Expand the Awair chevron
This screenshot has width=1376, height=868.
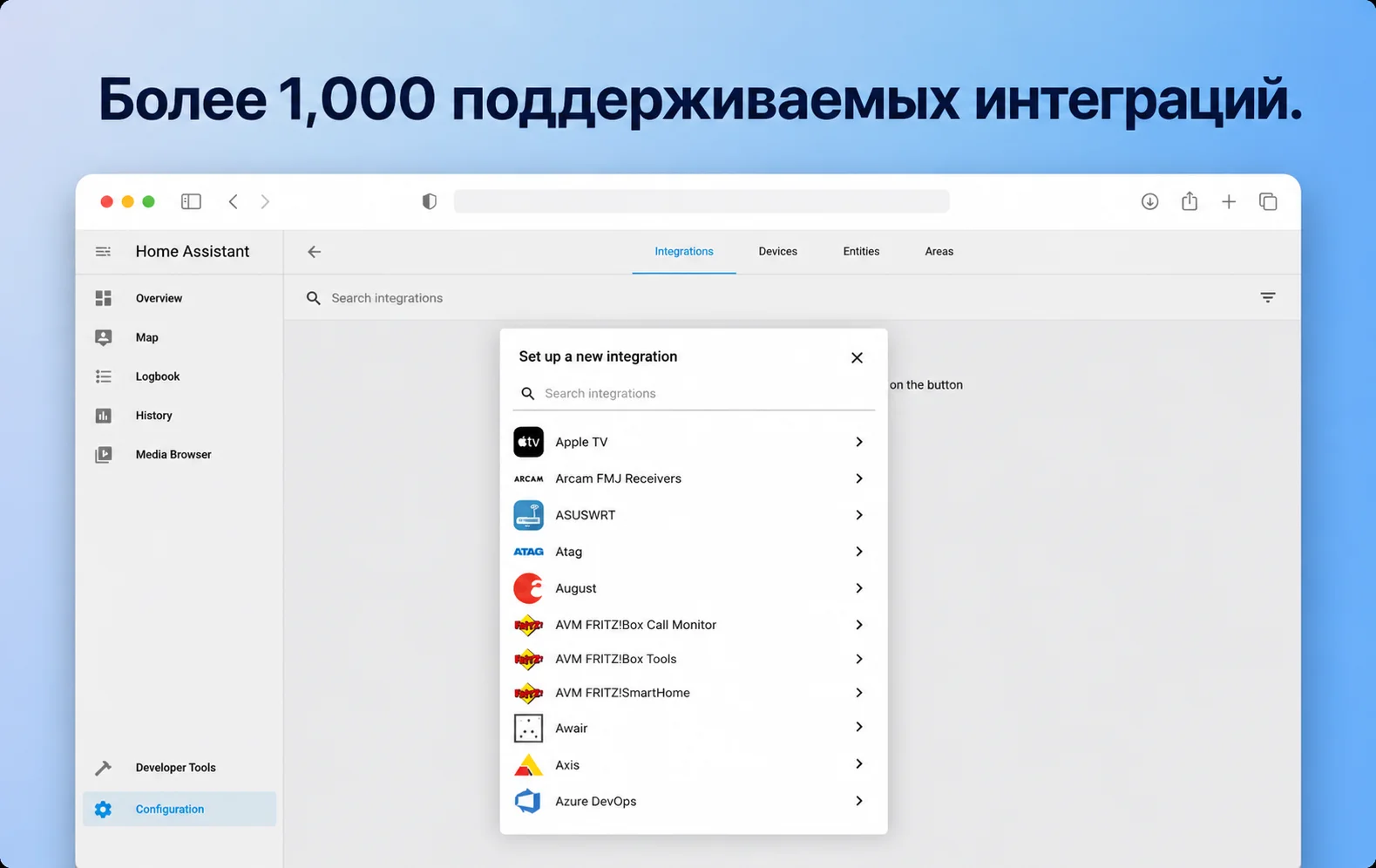coord(859,727)
